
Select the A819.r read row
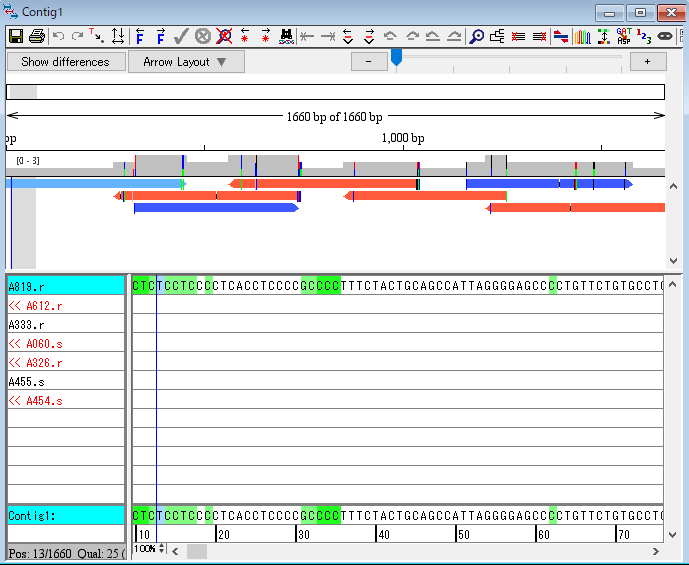point(66,286)
